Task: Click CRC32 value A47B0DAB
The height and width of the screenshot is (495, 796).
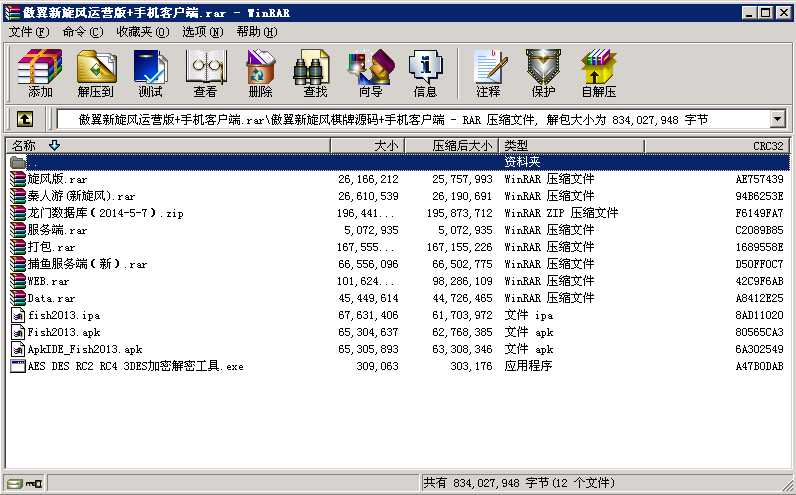Action: (x=759, y=366)
